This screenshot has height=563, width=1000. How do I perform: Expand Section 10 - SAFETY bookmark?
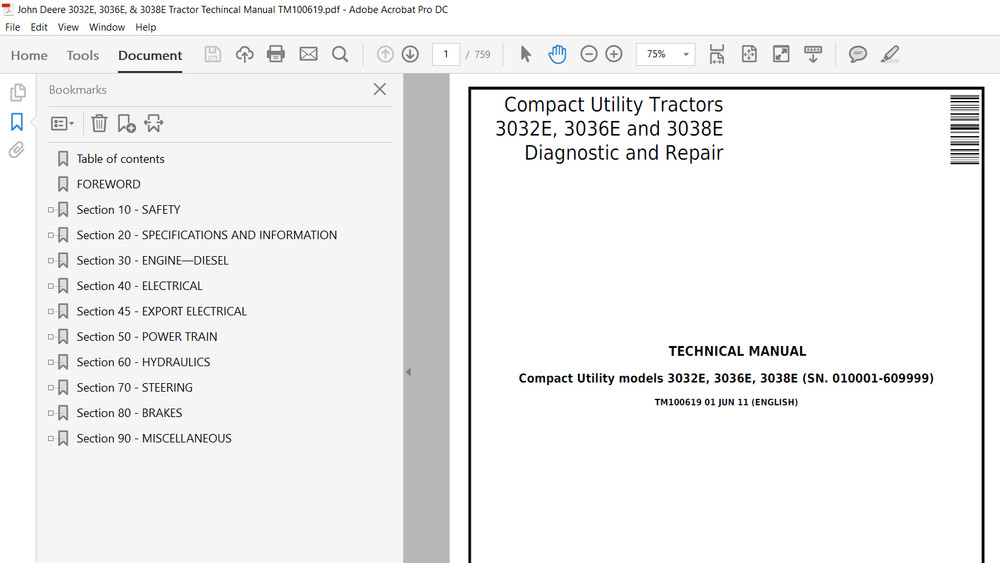51,210
